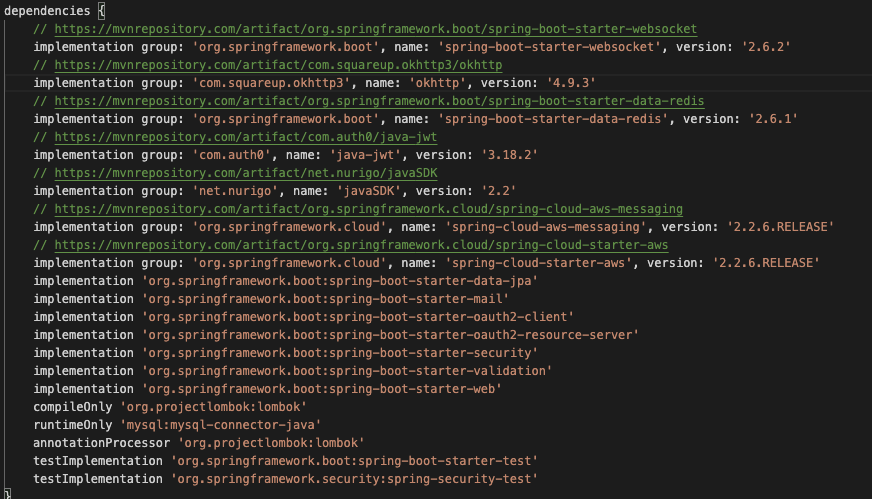Click the spring-boot-starter-security dependency string
The width and height of the screenshot is (872, 499).
[x=340, y=353]
